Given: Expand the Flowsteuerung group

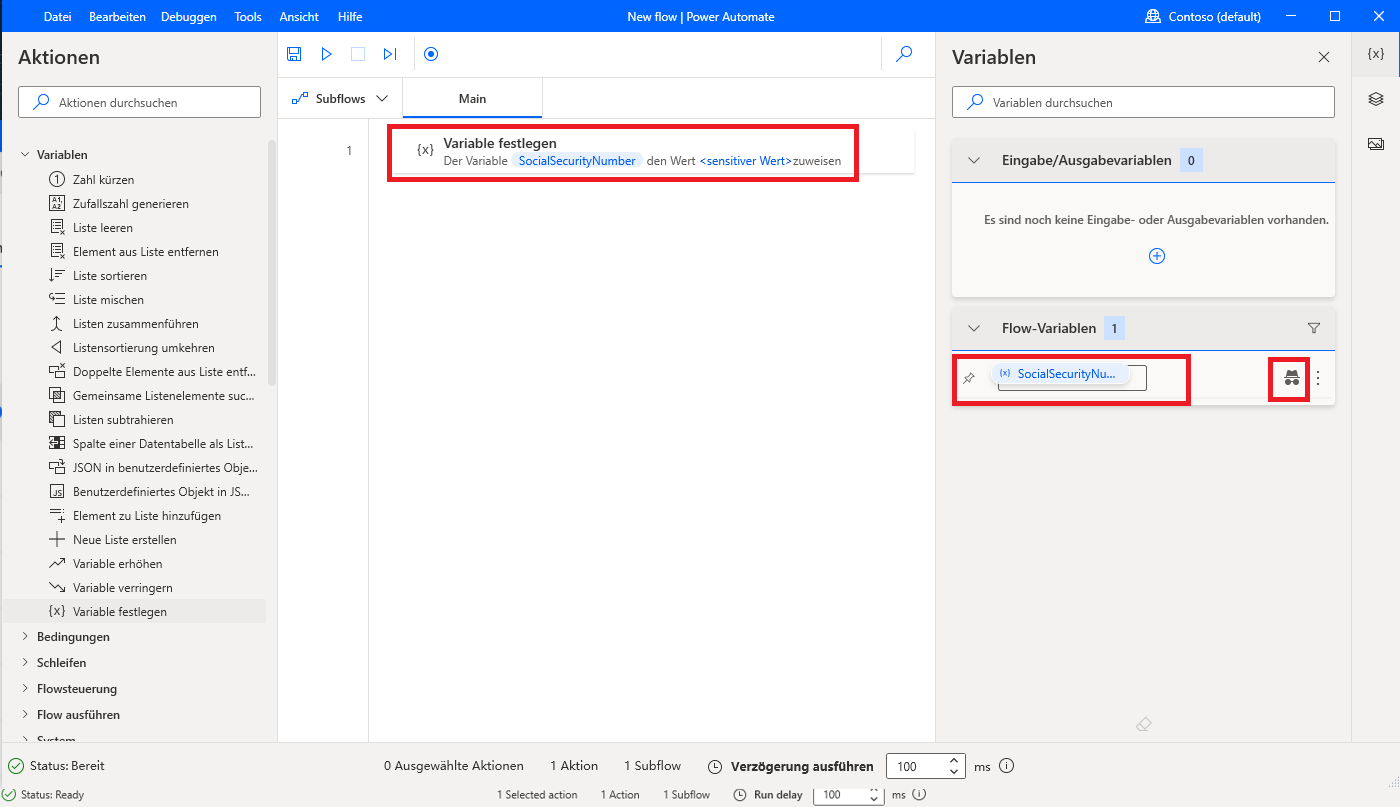Looking at the screenshot, I should click(x=25, y=689).
